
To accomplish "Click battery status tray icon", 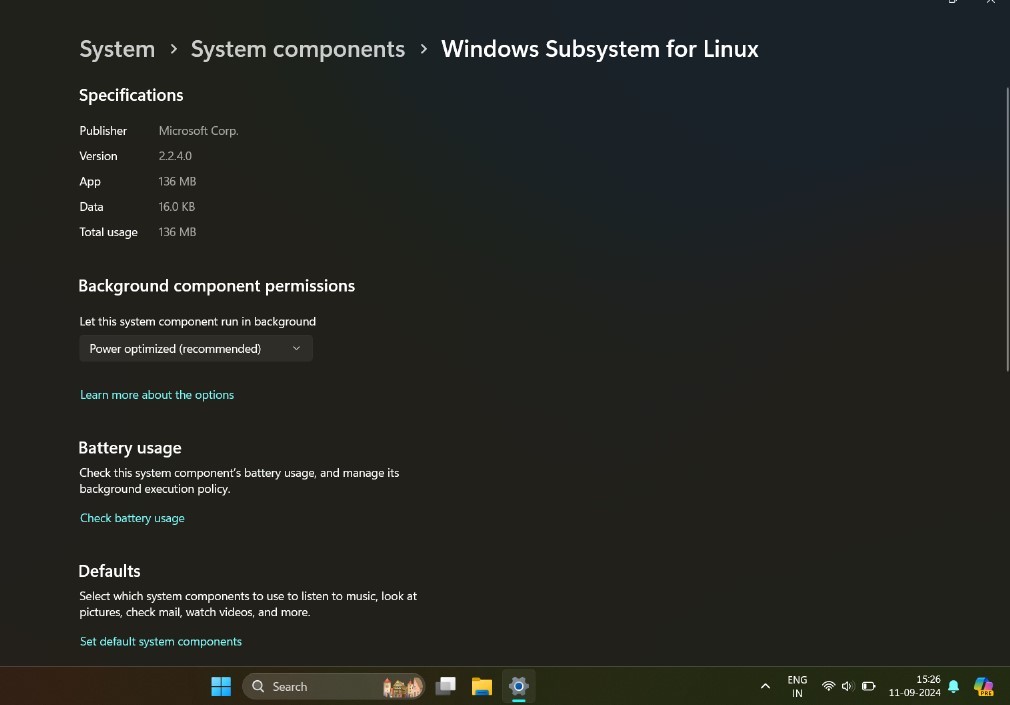I will [x=868, y=686].
